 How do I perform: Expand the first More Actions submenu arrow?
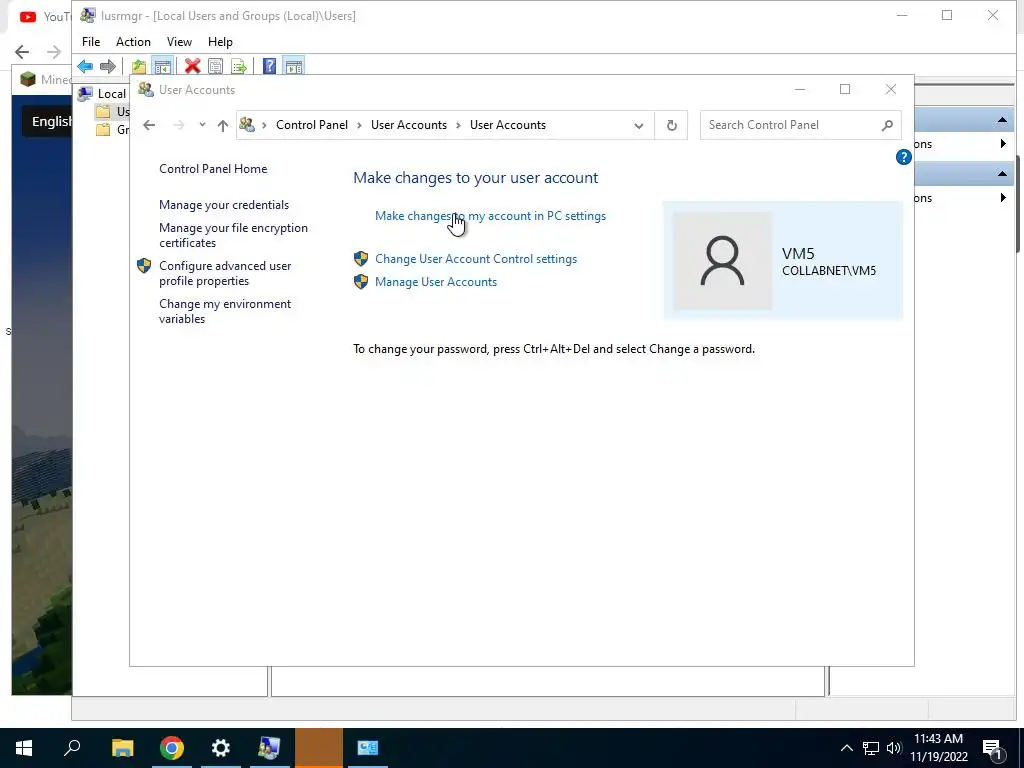coord(1003,144)
